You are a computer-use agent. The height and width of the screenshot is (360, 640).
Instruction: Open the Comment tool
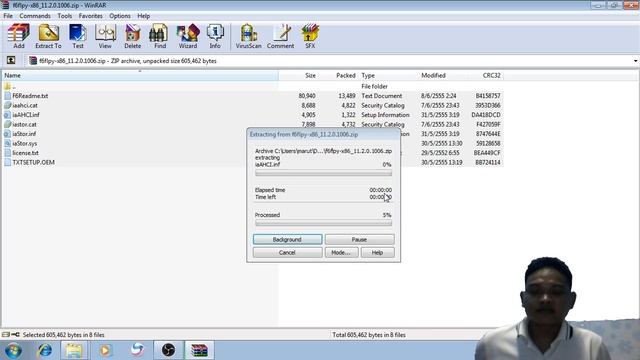click(x=280, y=36)
